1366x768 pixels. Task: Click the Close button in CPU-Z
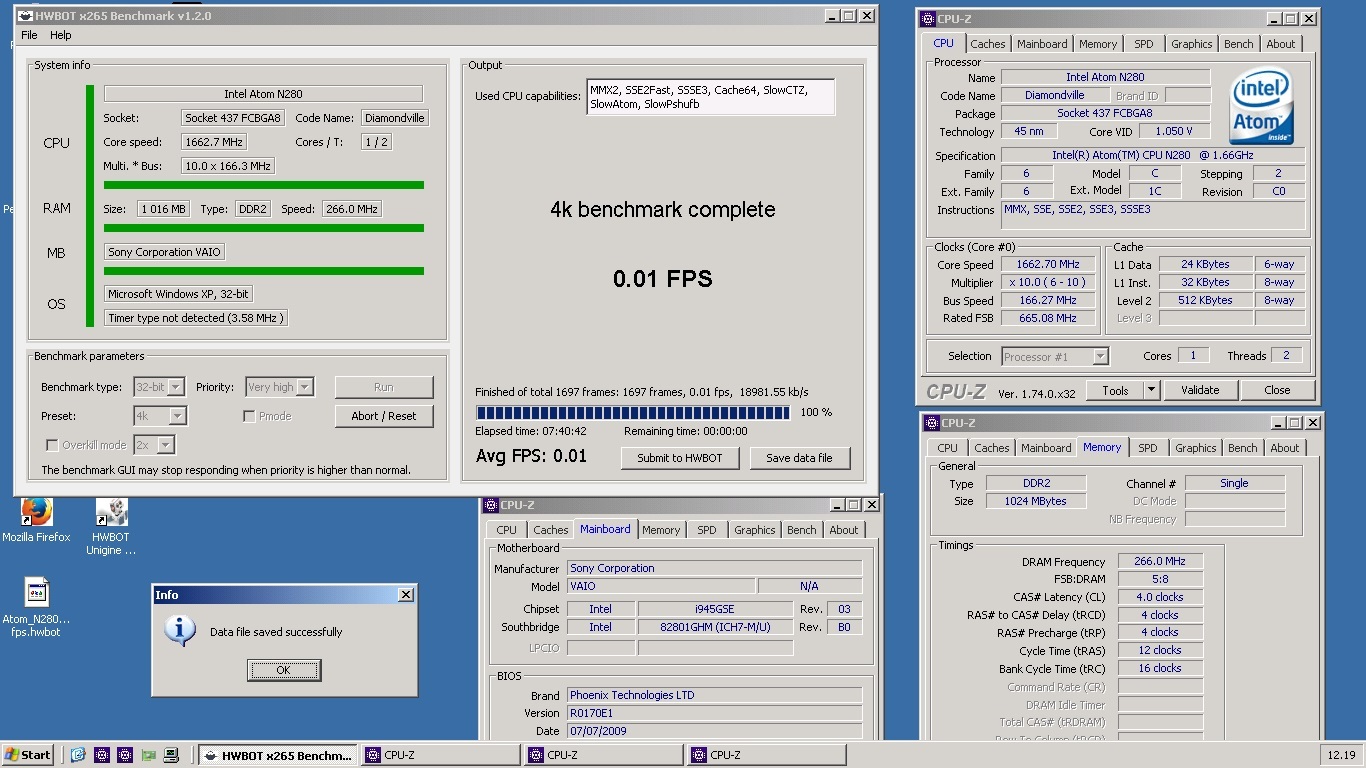coord(1277,390)
